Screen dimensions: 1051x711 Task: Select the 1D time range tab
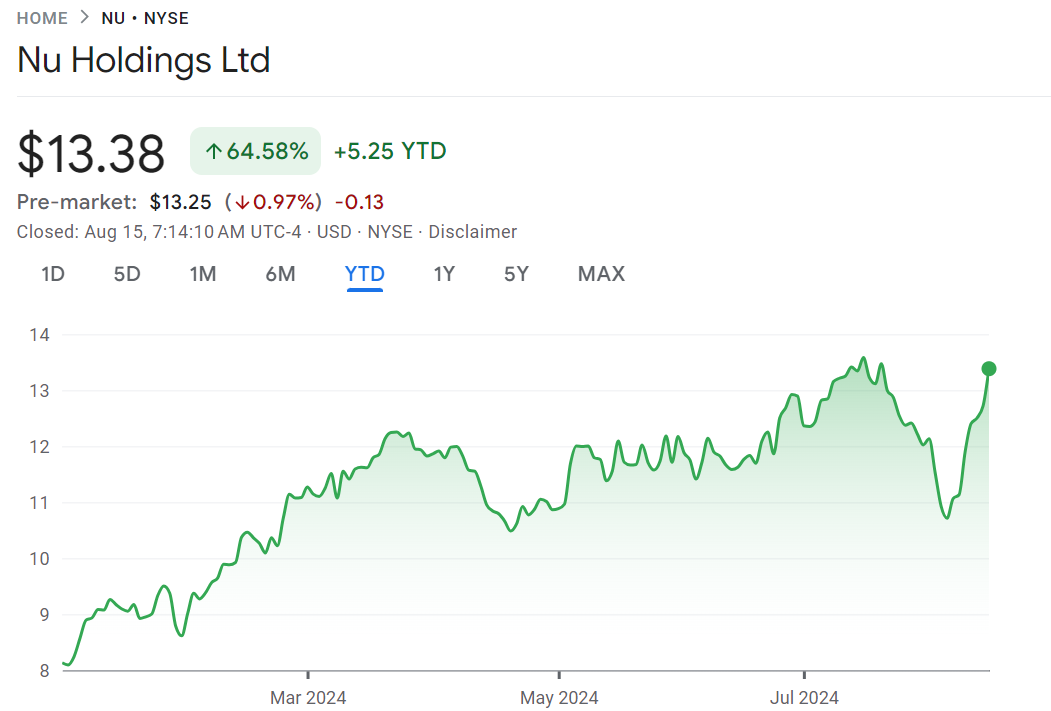tap(53, 273)
